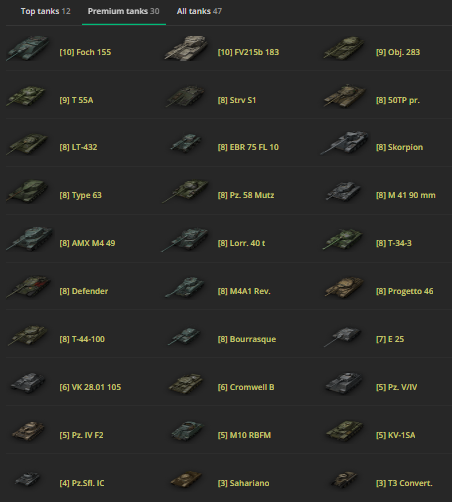Open the [3] T3 Convert. entry
This screenshot has width=452, height=502.
404,483
